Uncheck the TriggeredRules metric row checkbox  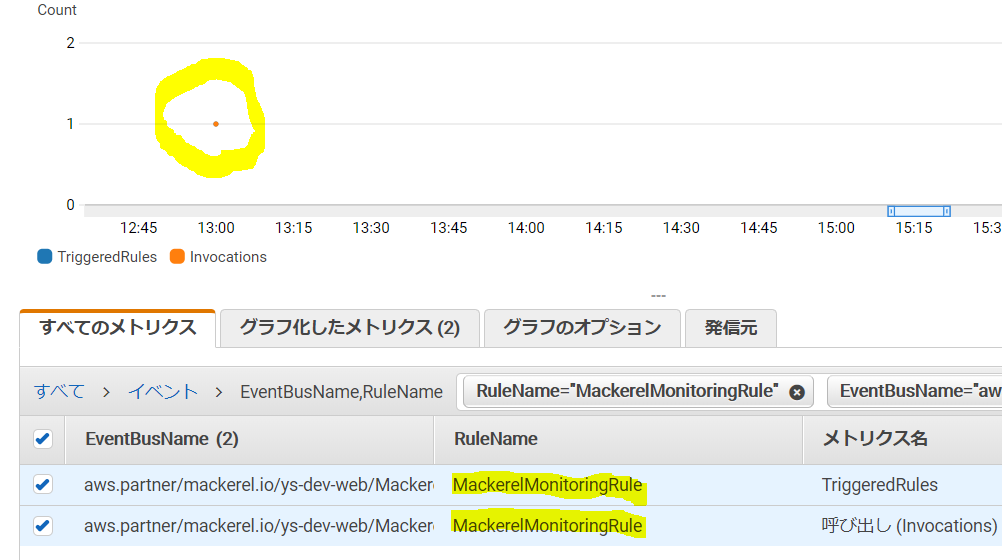tap(43, 485)
